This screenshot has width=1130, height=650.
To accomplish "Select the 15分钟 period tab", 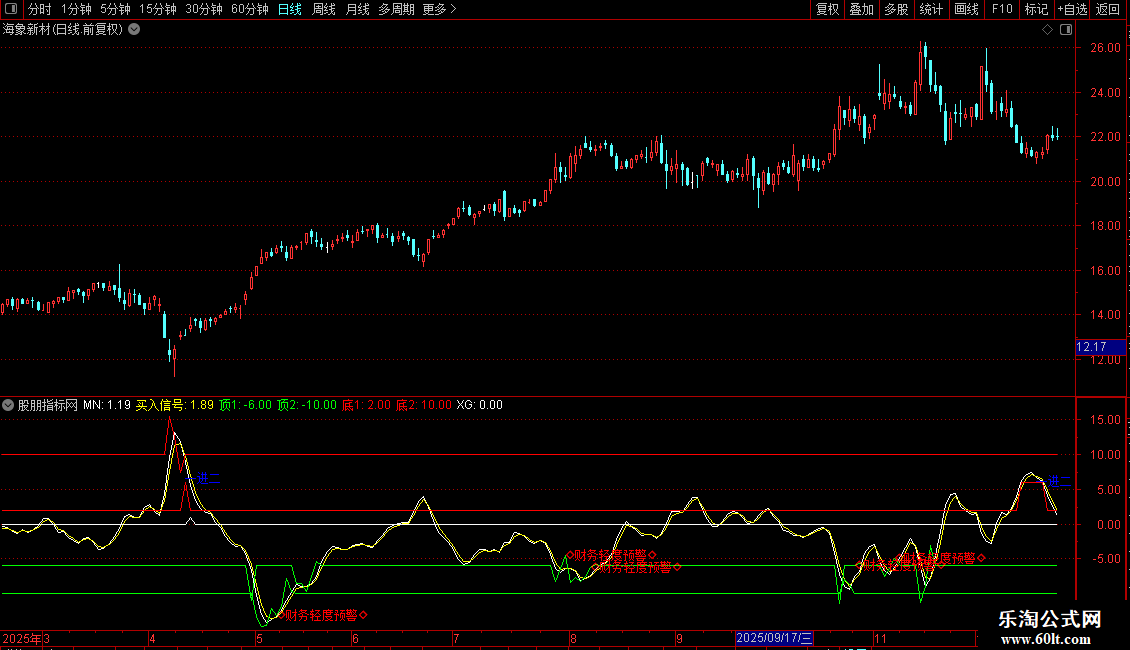I will 157,9.
